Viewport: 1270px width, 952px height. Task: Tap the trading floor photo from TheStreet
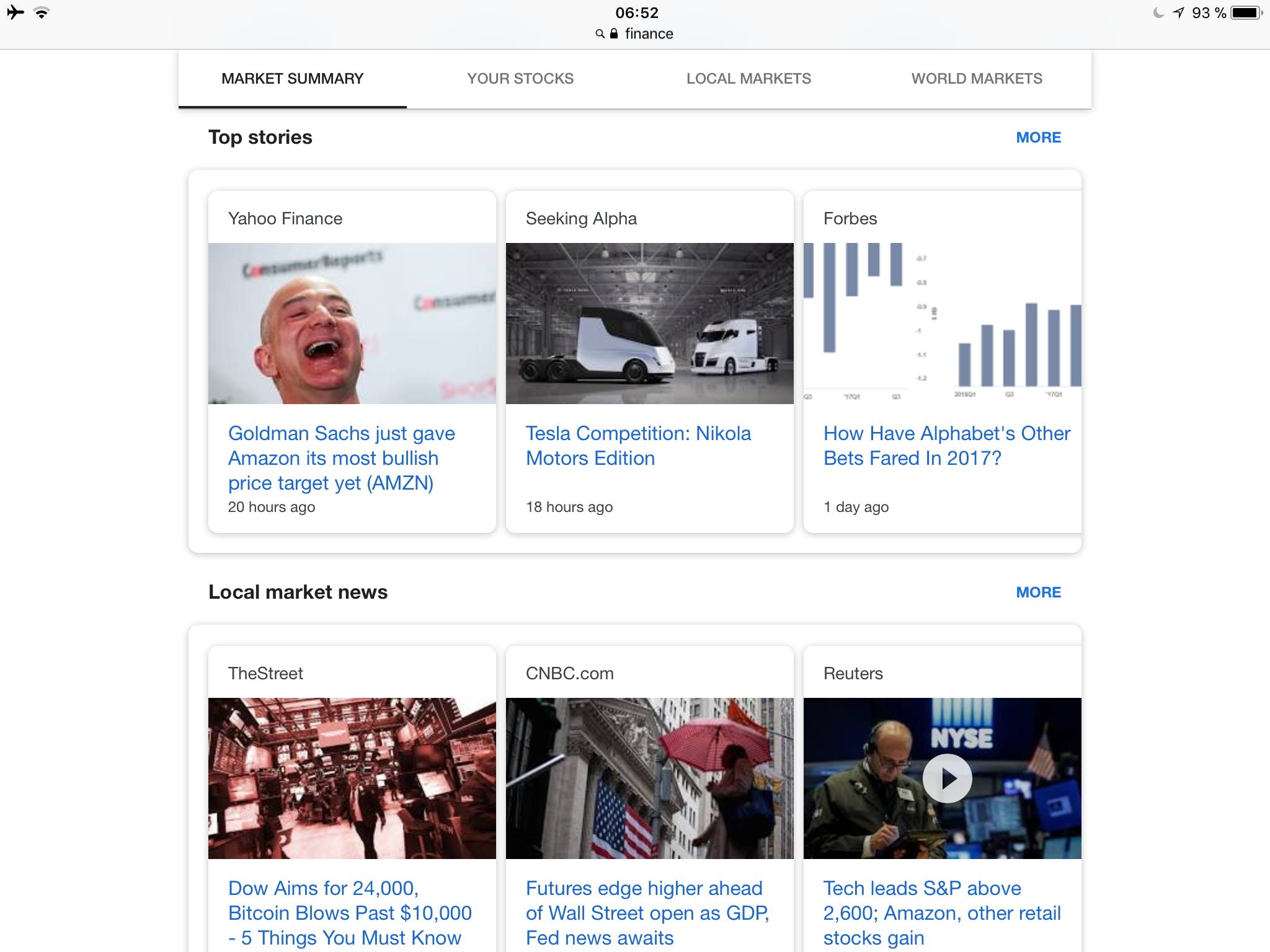[352, 778]
